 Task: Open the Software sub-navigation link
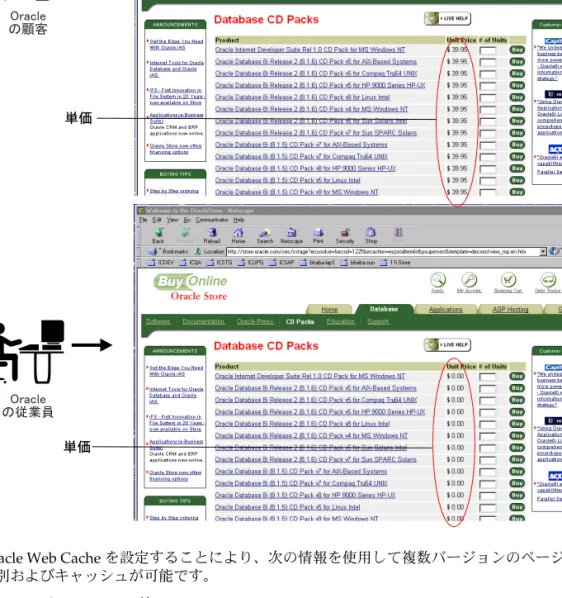coord(158,322)
